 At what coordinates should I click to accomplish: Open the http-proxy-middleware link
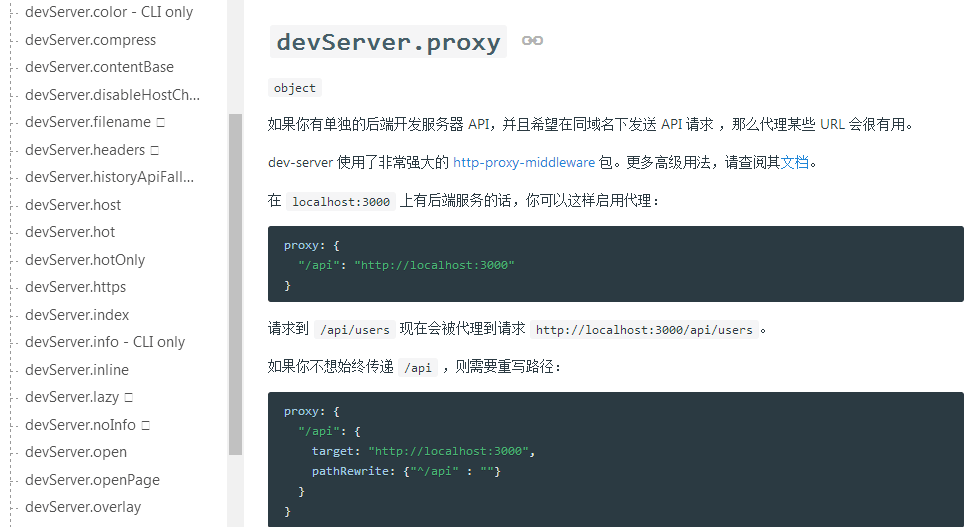pyautogui.click(x=523, y=162)
